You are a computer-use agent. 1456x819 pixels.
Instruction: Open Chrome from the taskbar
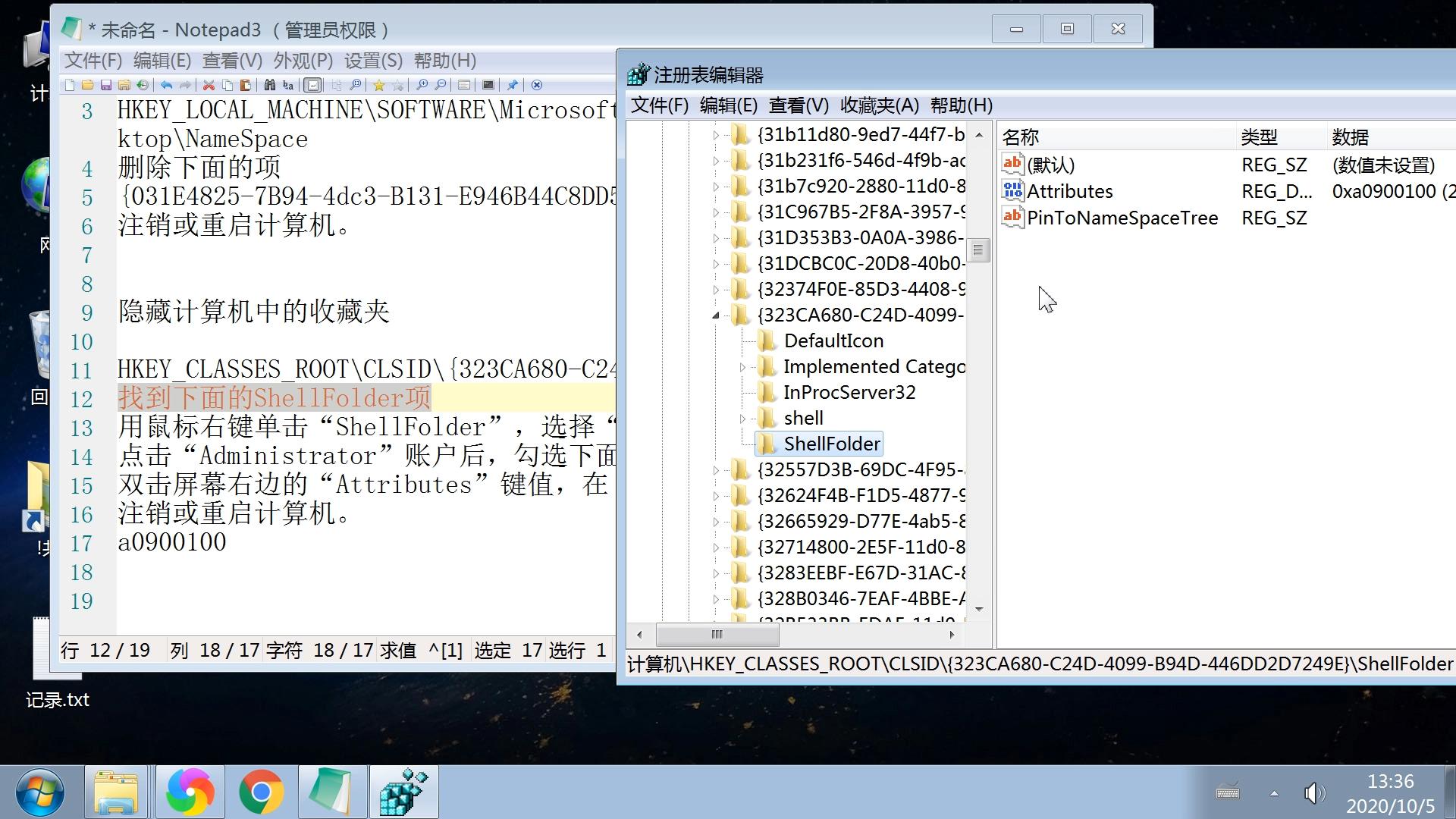(262, 791)
